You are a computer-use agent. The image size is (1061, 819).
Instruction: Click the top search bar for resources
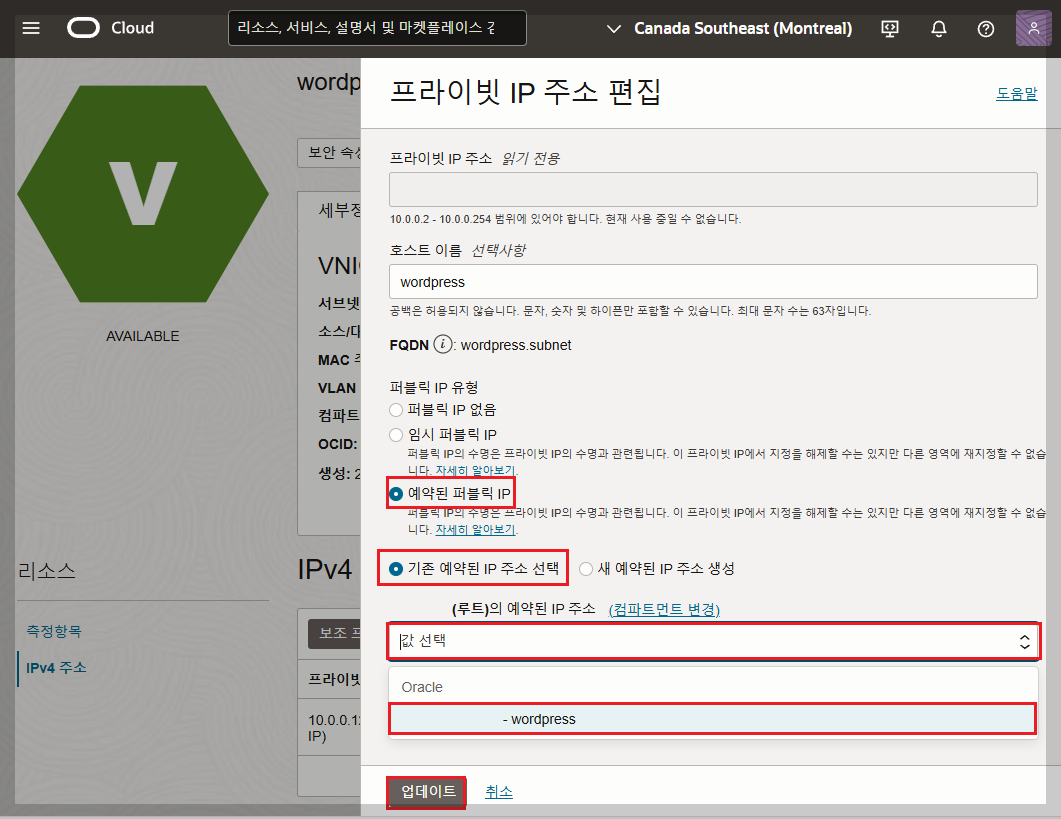(x=377, y=28)
